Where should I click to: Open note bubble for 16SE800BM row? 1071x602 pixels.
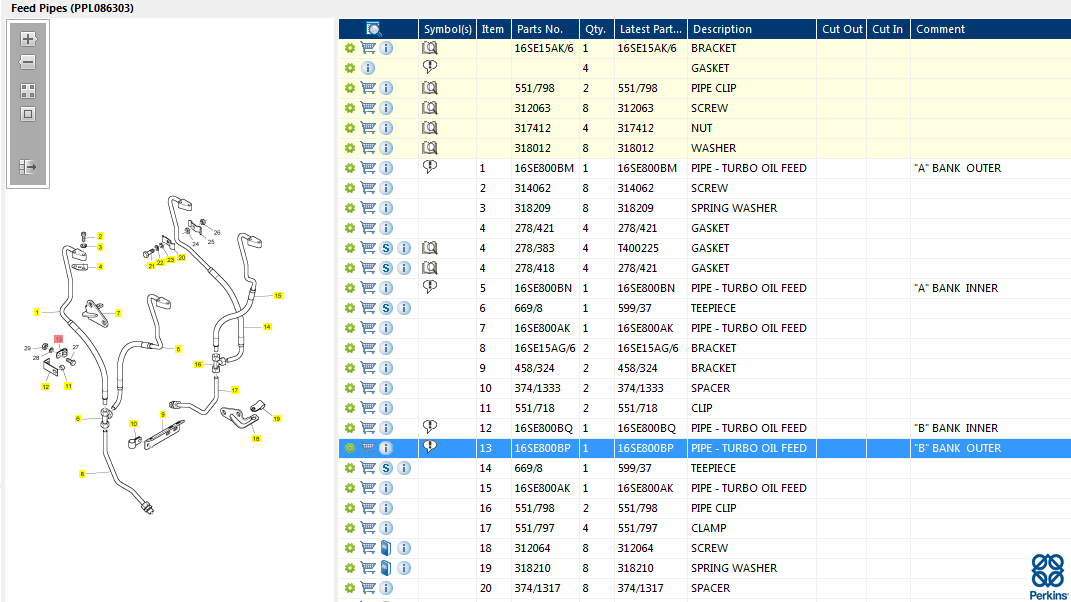(430, 167)
